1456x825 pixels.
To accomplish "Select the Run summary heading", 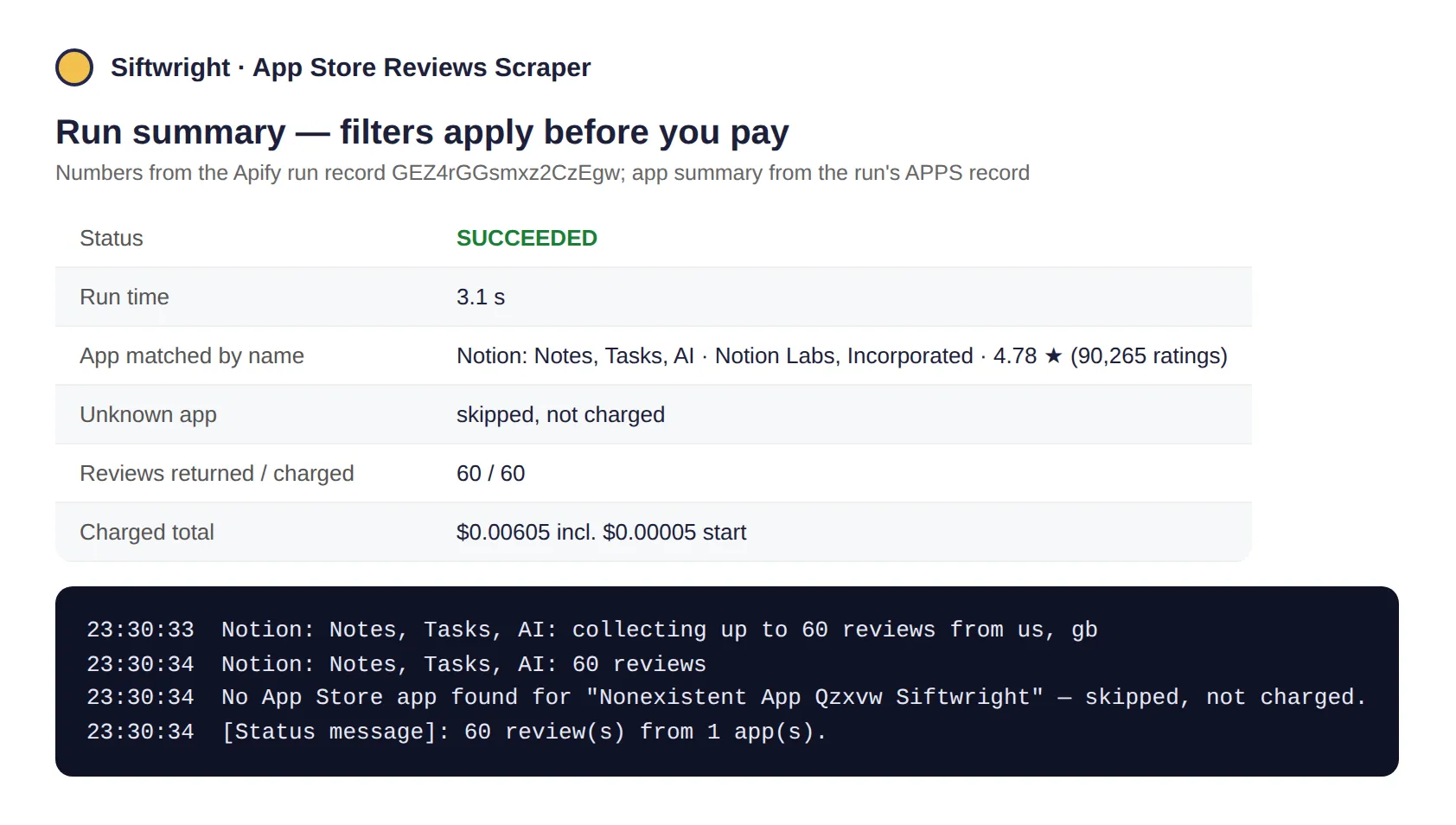I will (x=422, y=132).
